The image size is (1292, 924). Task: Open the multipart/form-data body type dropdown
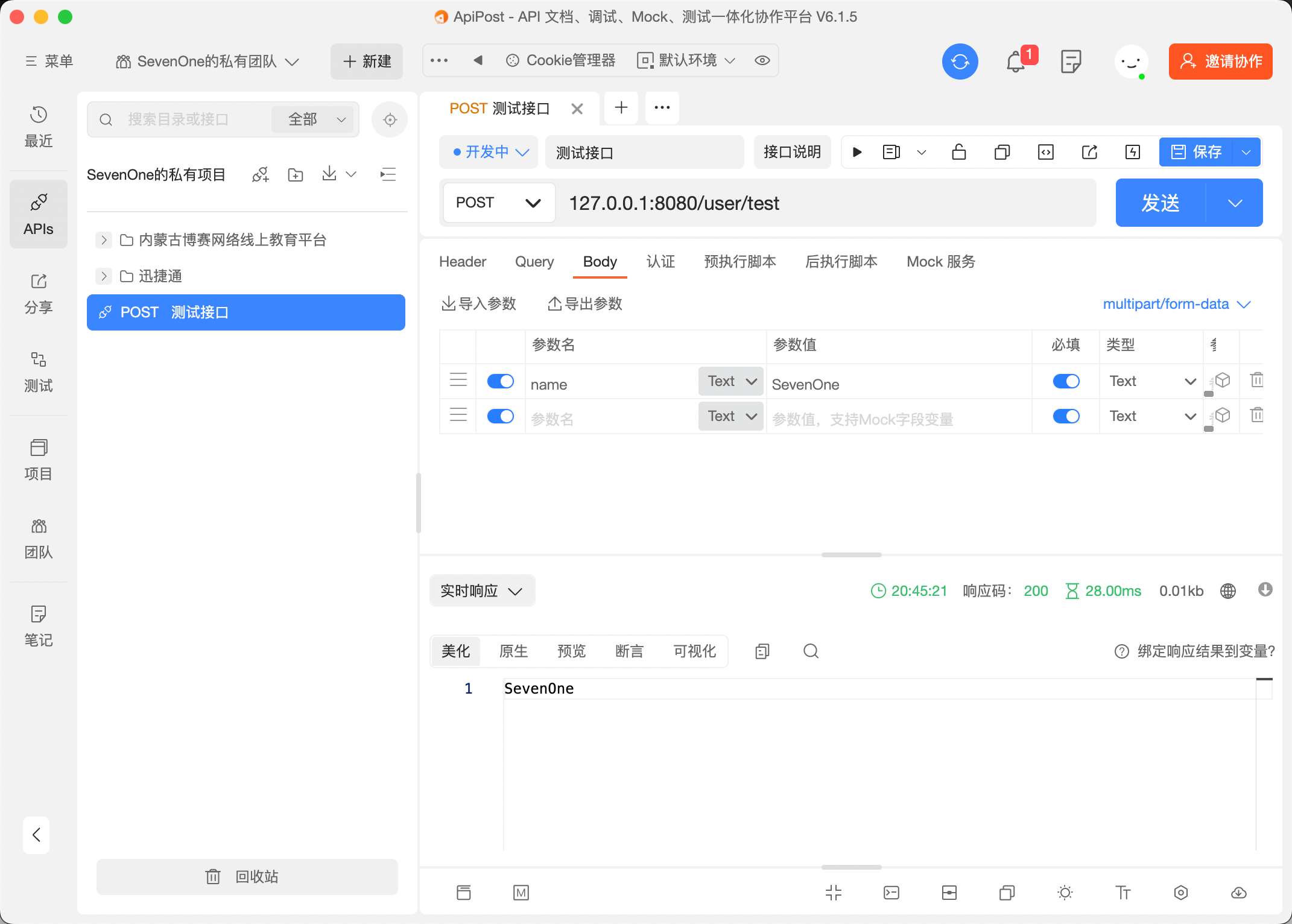point(1176,304)
